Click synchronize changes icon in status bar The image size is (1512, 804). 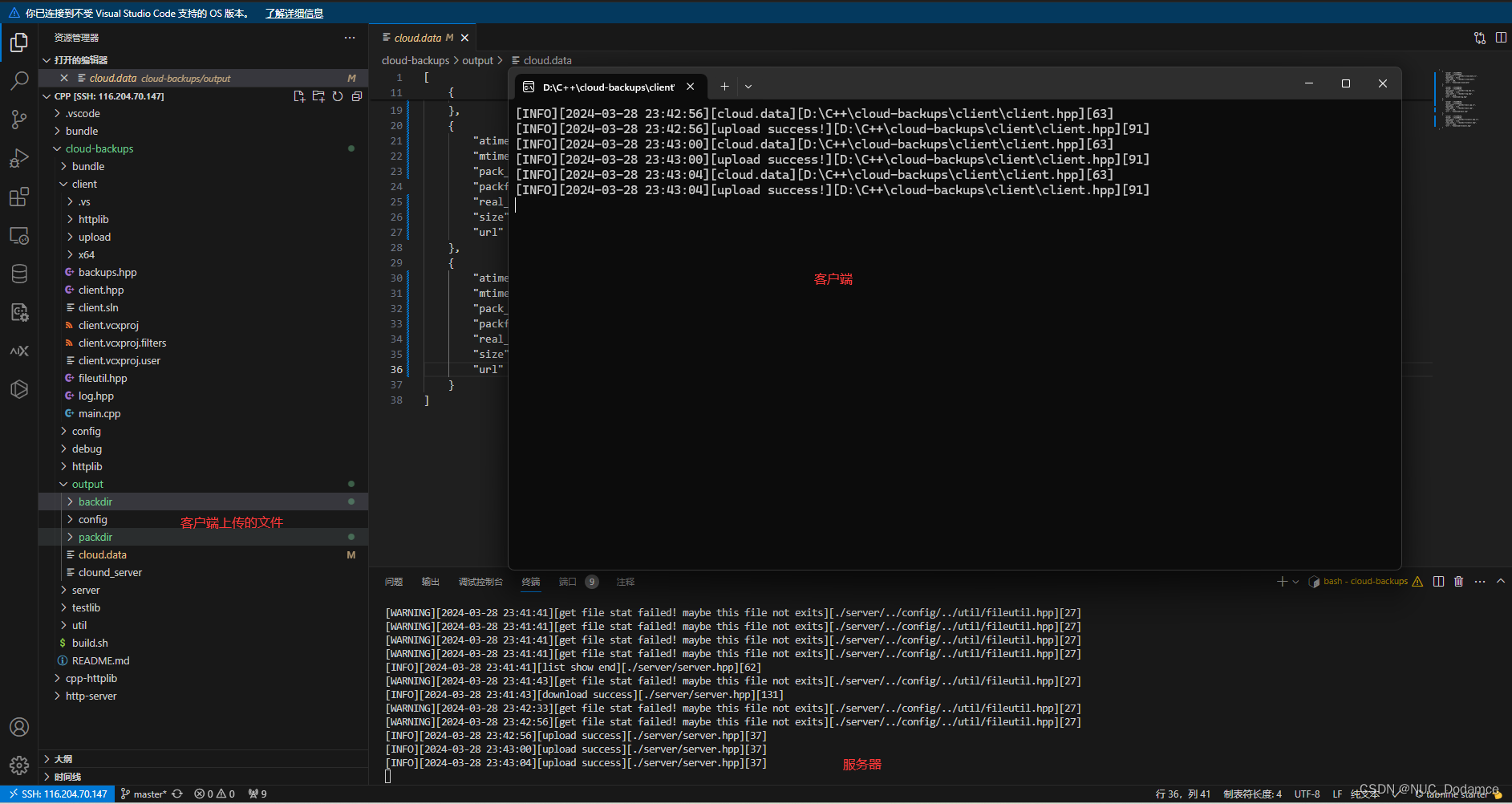(x=177, y=794)
